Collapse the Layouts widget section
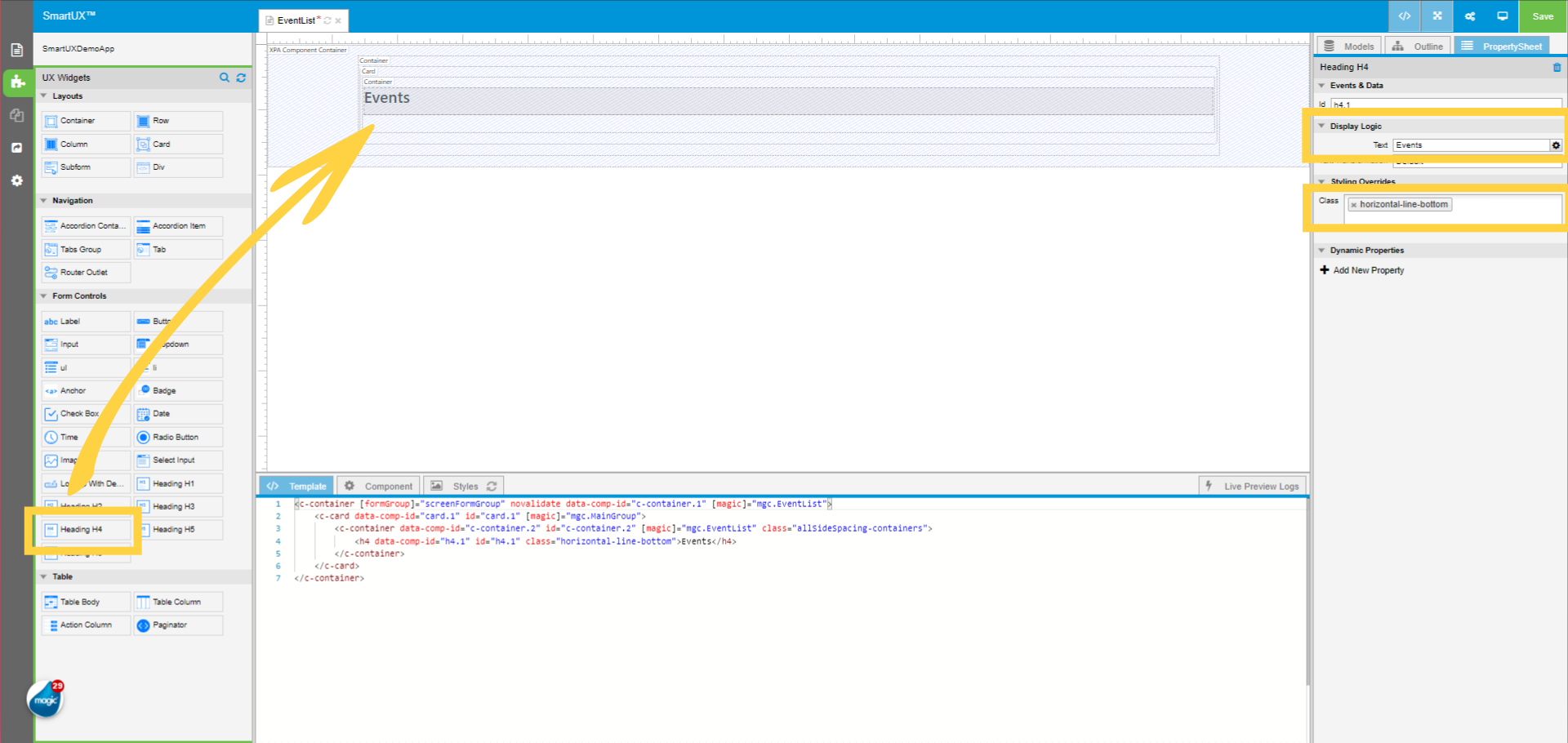The image size is (1568, 743). pyautogui.click(x=44, y=96)
